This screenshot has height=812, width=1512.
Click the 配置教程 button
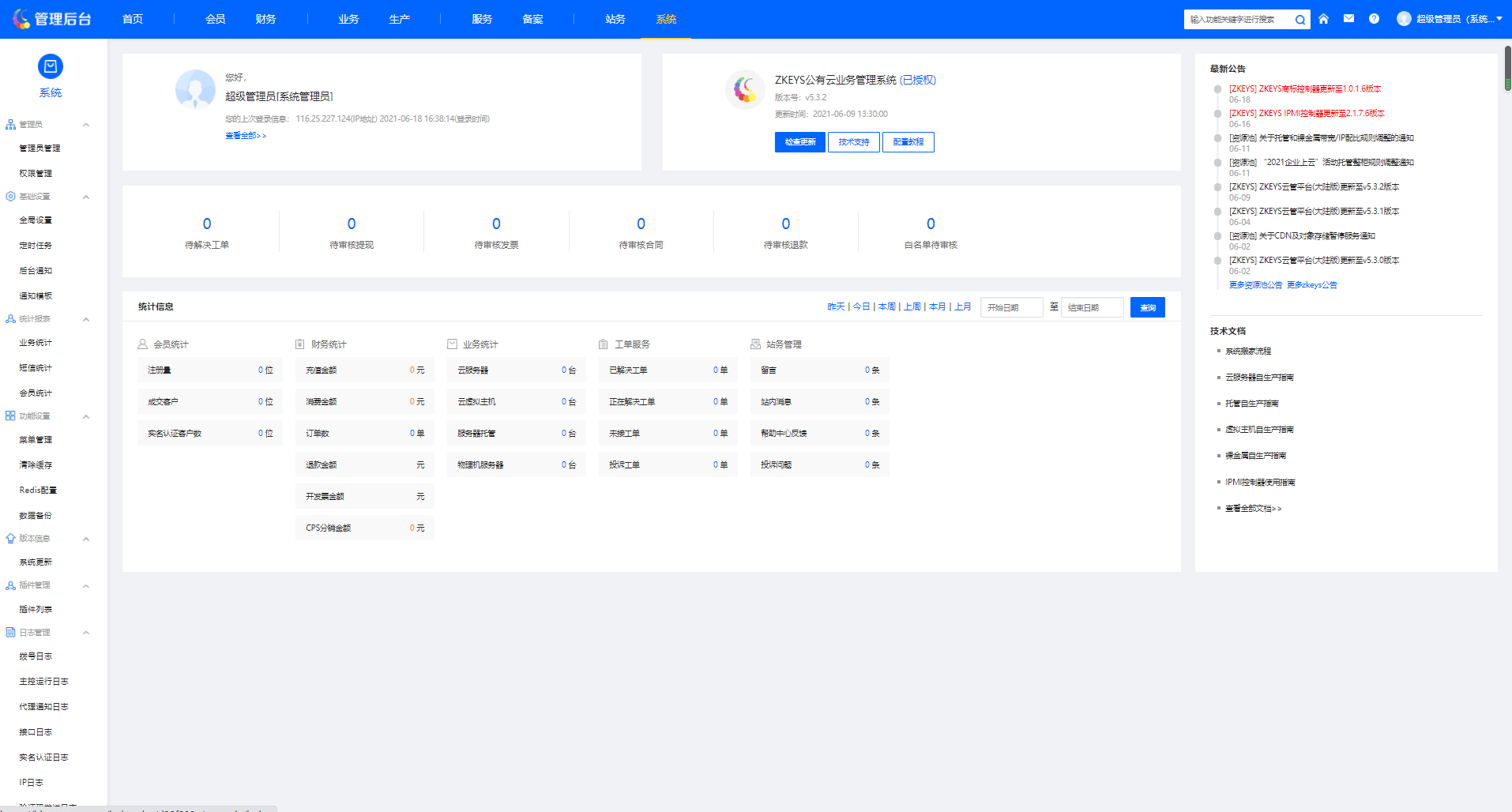click(908, 142)
